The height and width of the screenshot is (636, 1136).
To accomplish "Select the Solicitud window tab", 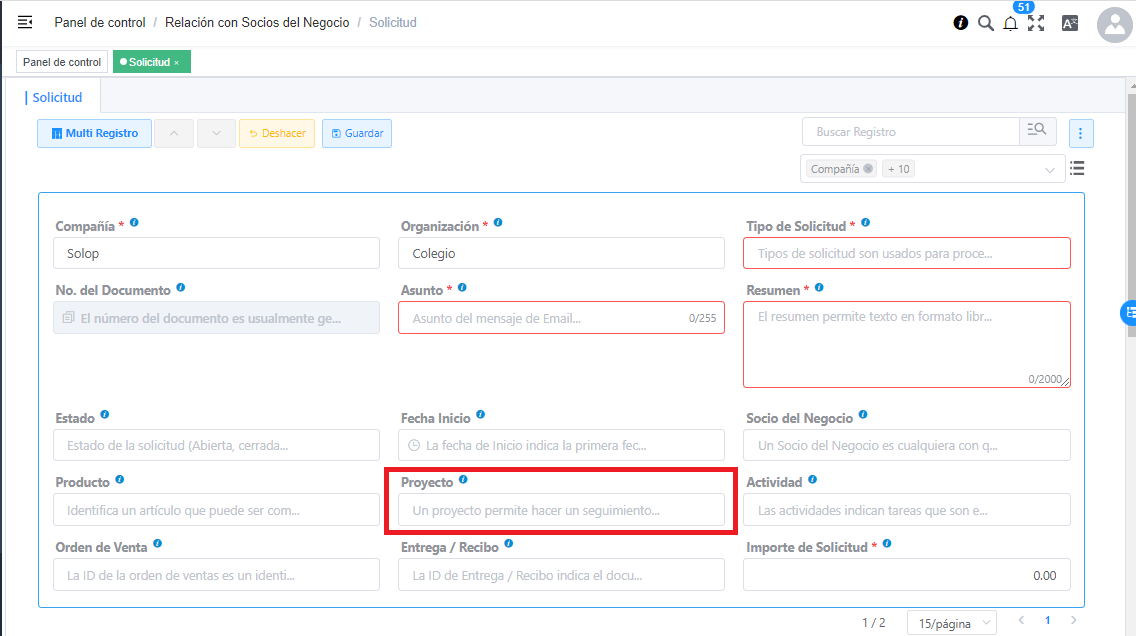I will coord(57,98).
